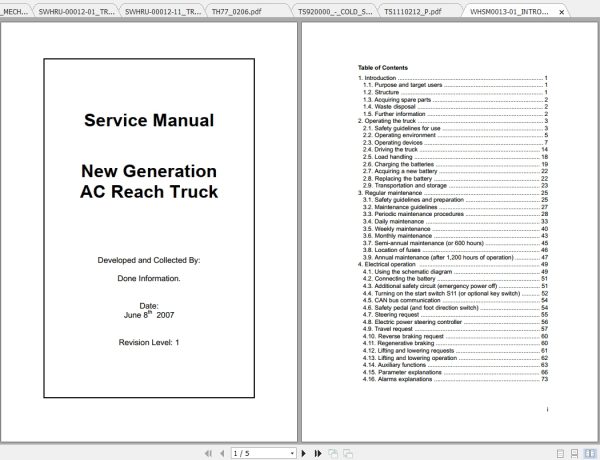600x460 pixels.
Task: Click 4.15. Parameter explanations entry
Action: 455,372
